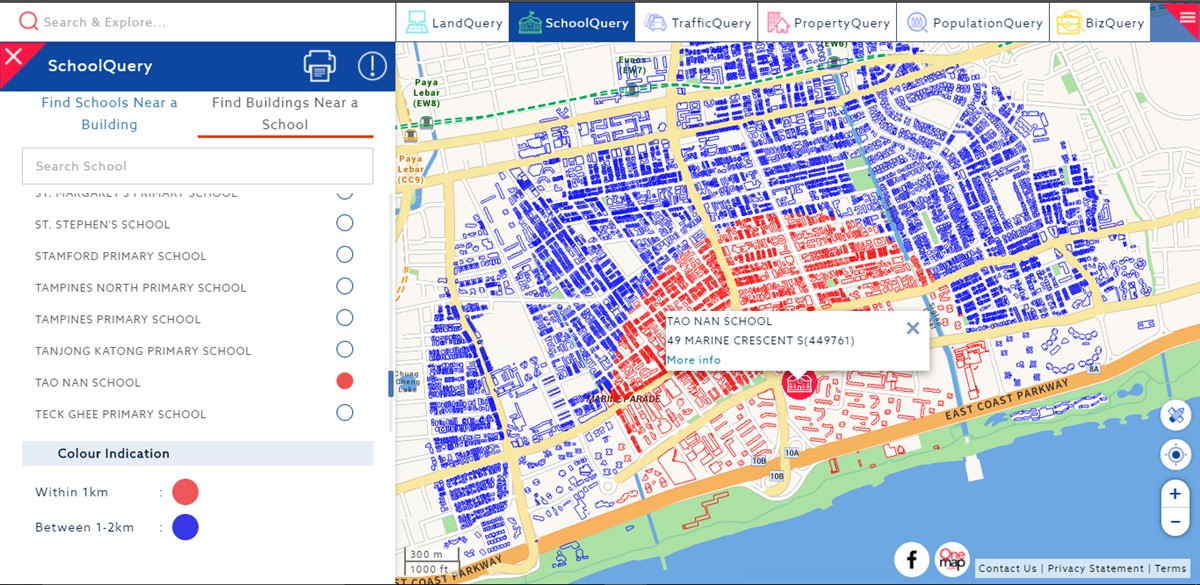Click the Facebook icon on the map

point(911,559)
